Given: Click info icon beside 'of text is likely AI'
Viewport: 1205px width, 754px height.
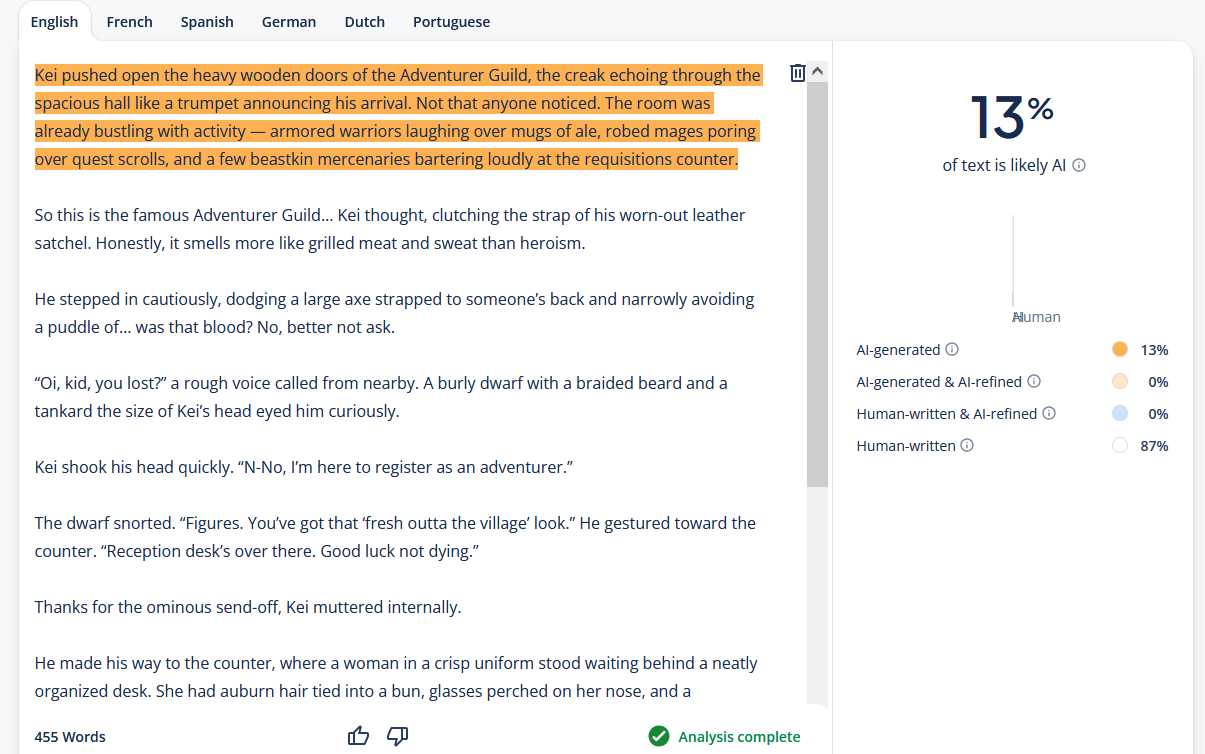Looking at the screenshot, I should coord(1079,166).
